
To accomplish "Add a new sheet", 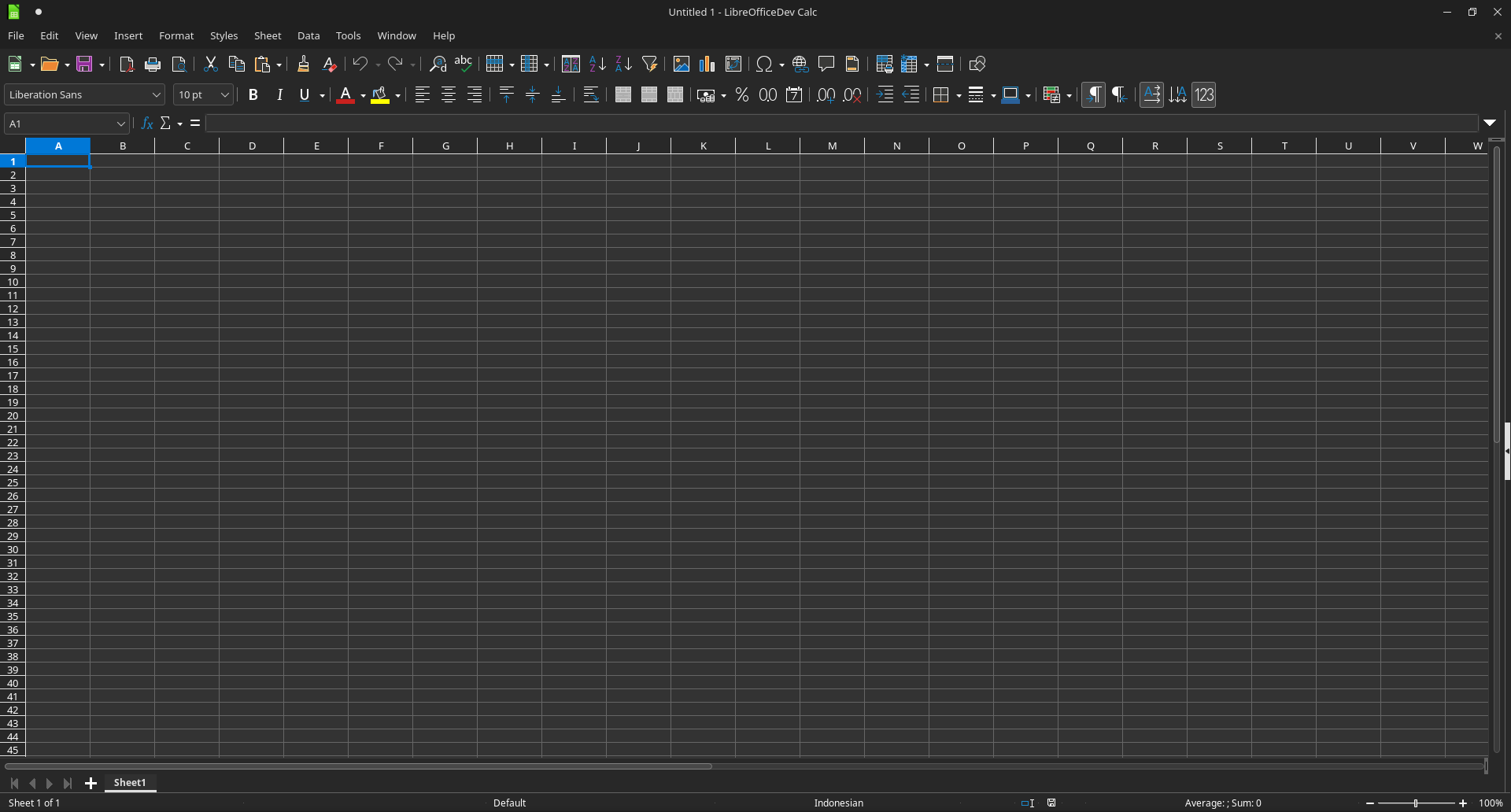I will coord(91,784).
